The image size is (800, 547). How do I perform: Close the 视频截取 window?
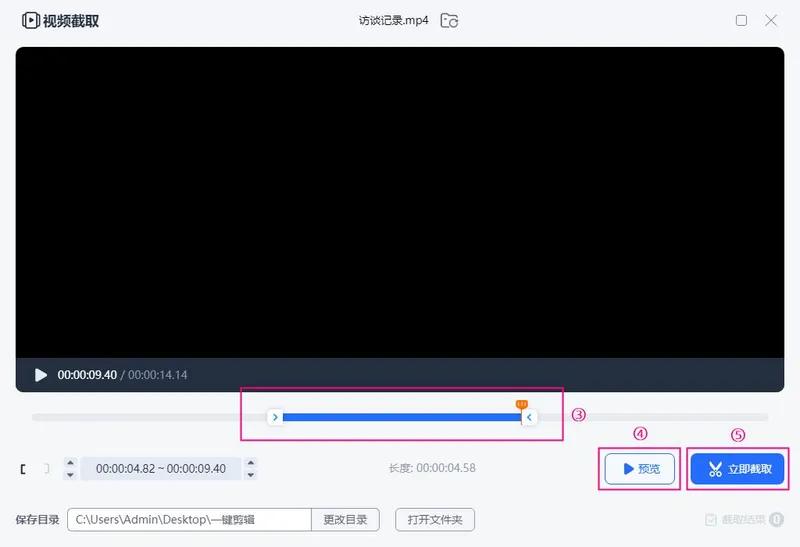coord(771,20)
